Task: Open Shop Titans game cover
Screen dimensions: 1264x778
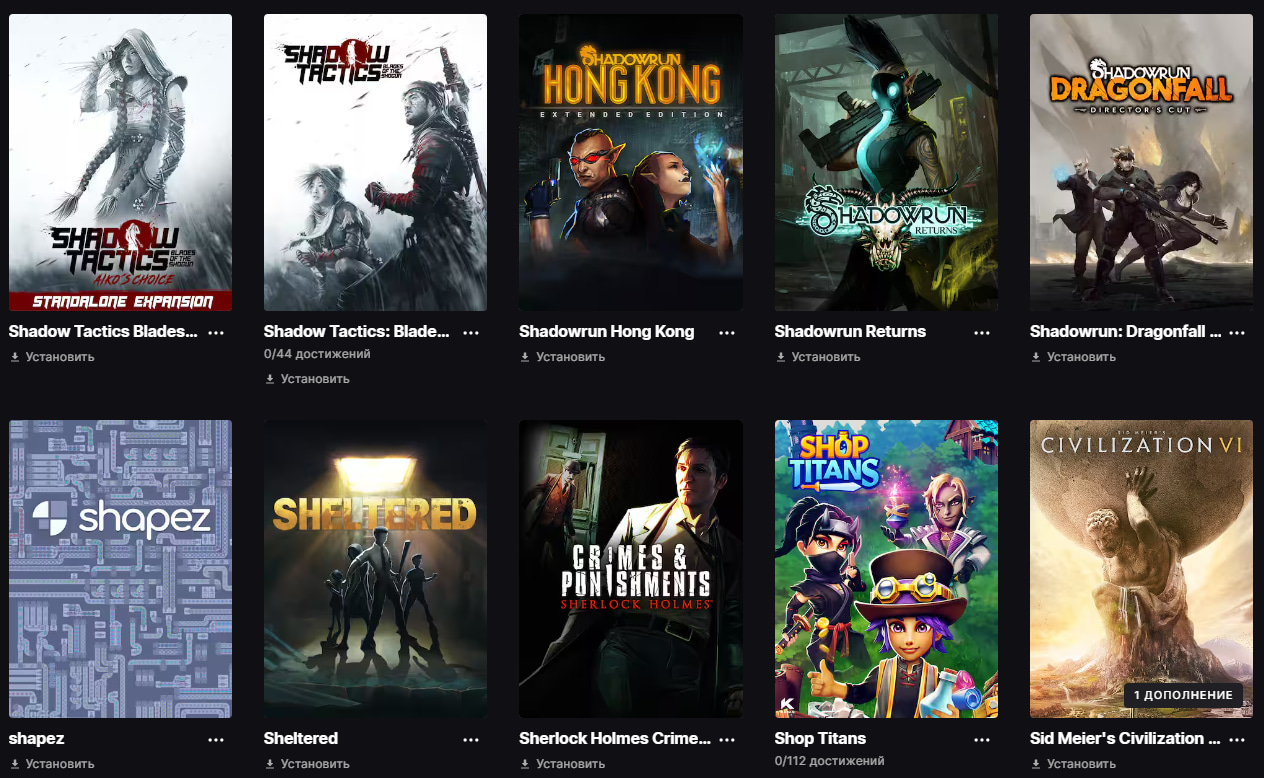Action: pos(886,569)
